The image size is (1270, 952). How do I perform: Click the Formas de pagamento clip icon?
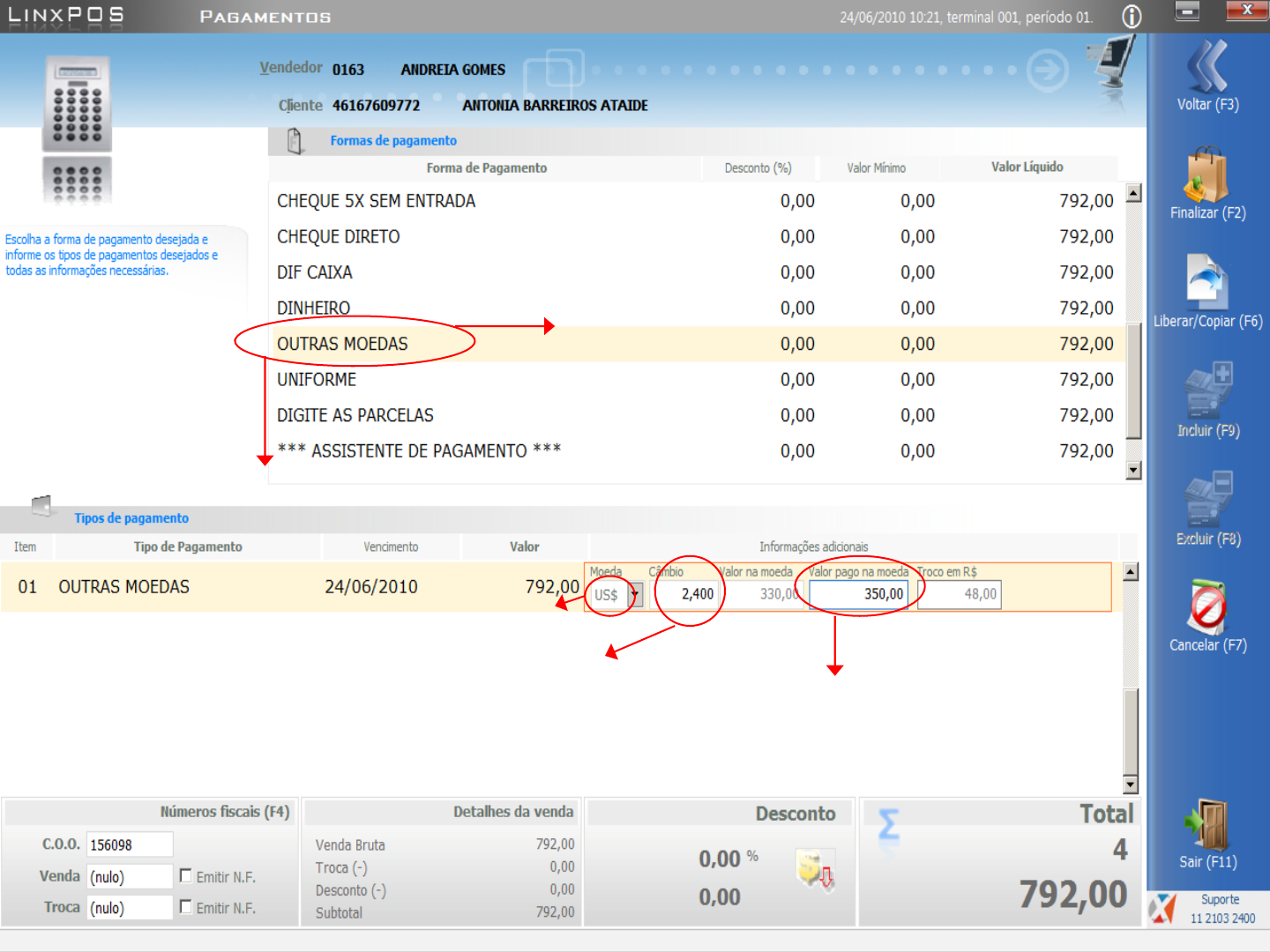pyautogui.click(x=295, y=141)
